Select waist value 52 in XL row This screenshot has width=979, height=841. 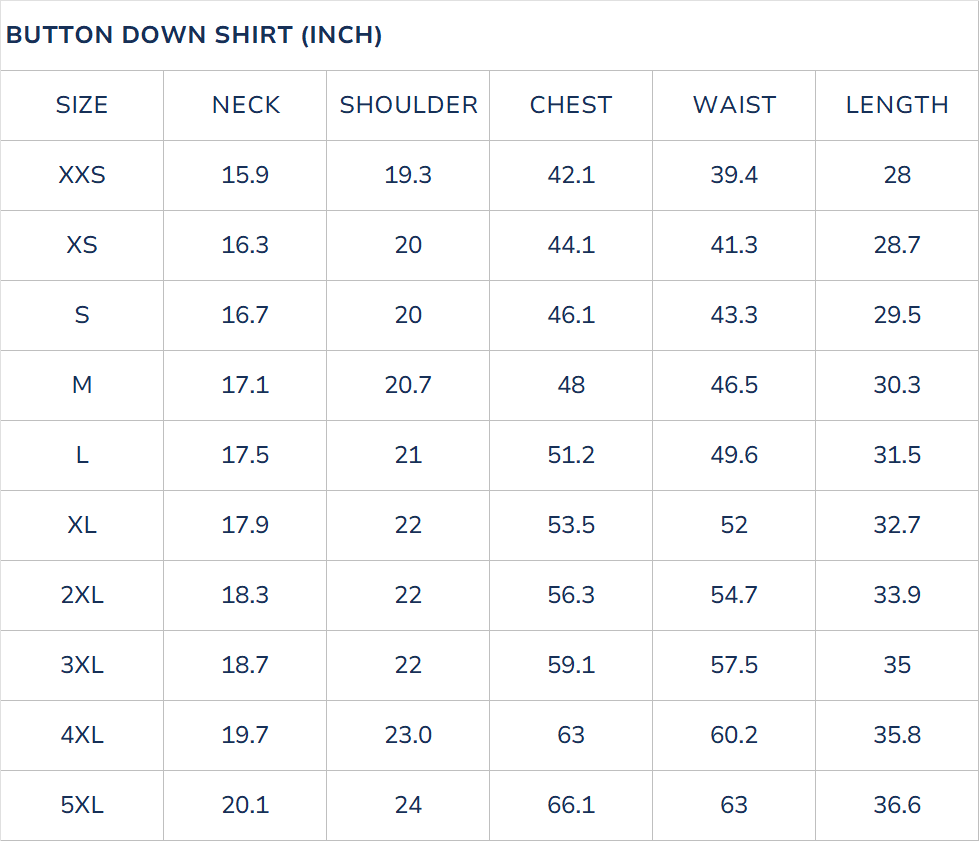point(734,525)
